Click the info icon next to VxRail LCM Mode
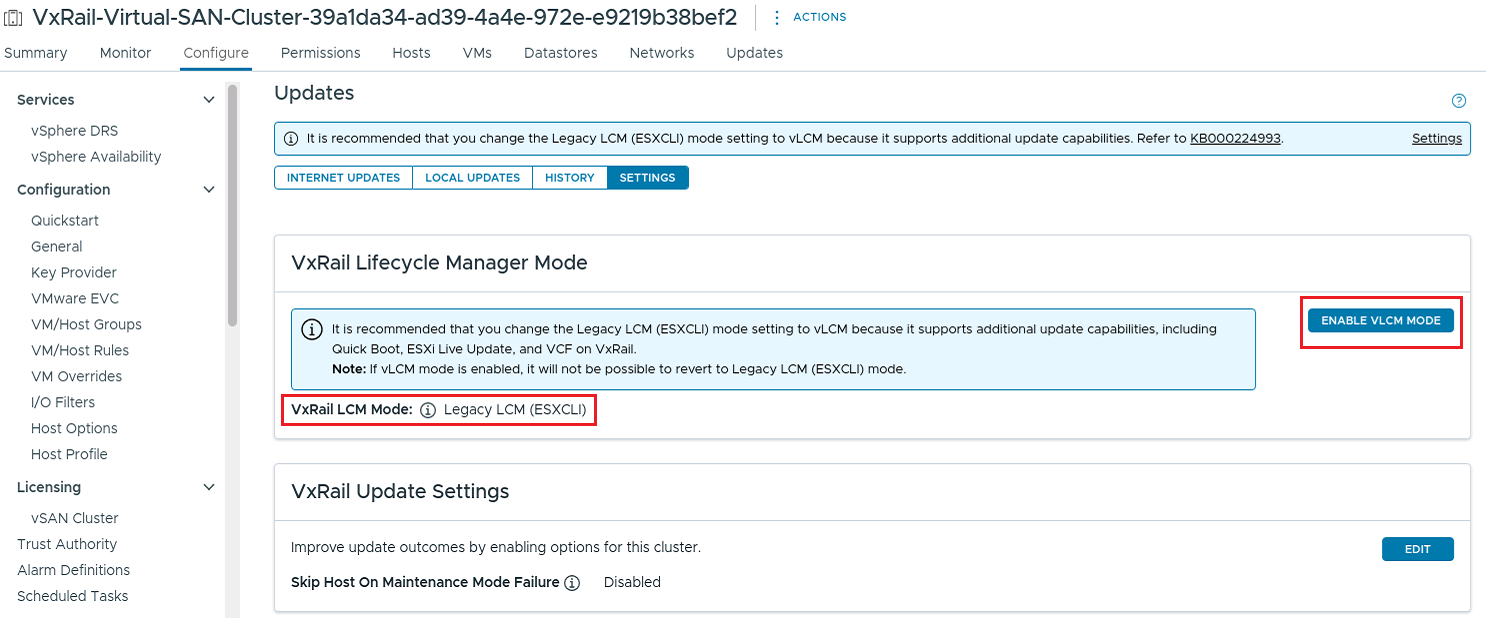Image resolution: width=1486 pixels, height=618 pixels. [428, 409]
